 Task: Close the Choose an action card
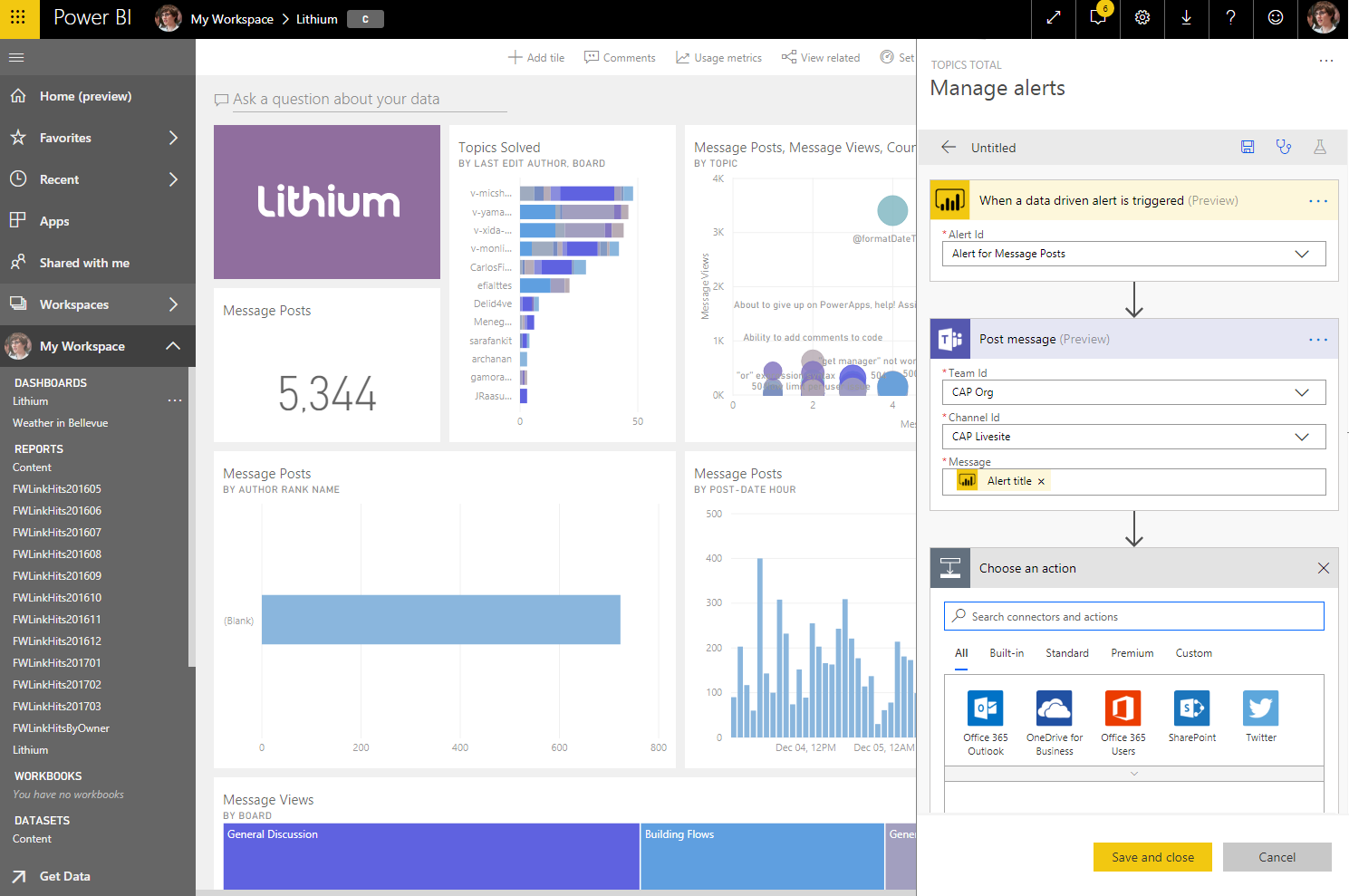[x=1324, y=568]
